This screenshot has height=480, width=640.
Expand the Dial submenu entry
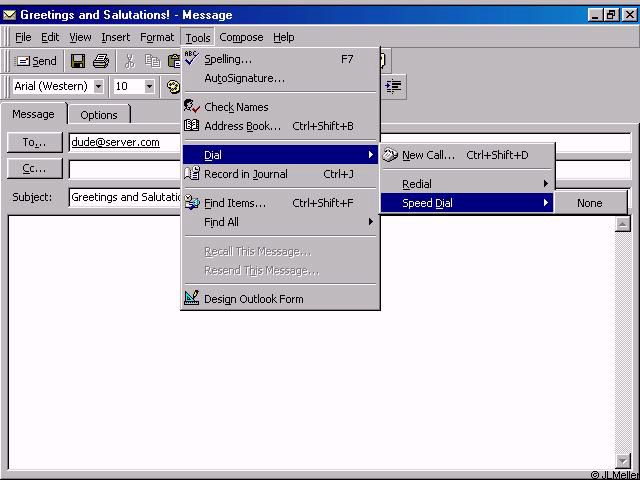coord(280,155)
